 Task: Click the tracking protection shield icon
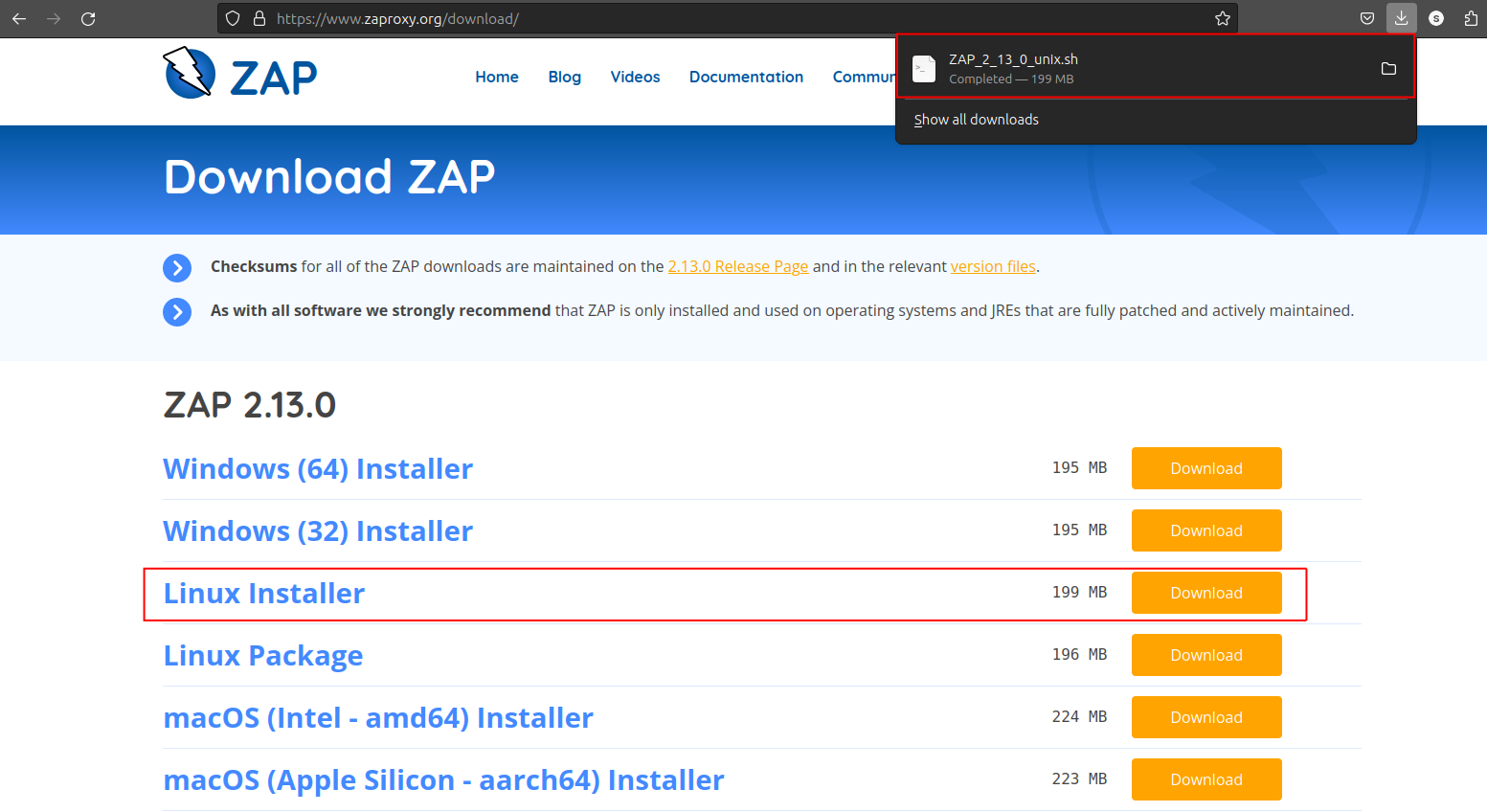[x=233, y=18]
